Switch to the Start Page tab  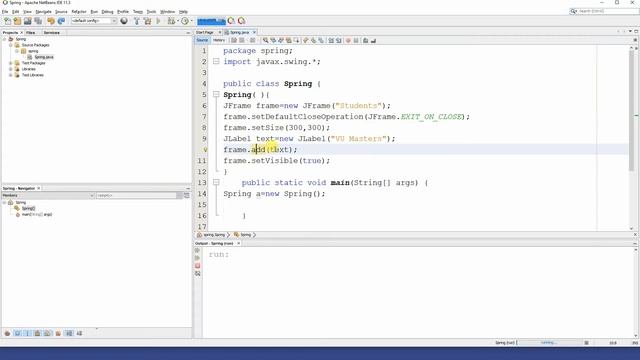coord(205,32)
